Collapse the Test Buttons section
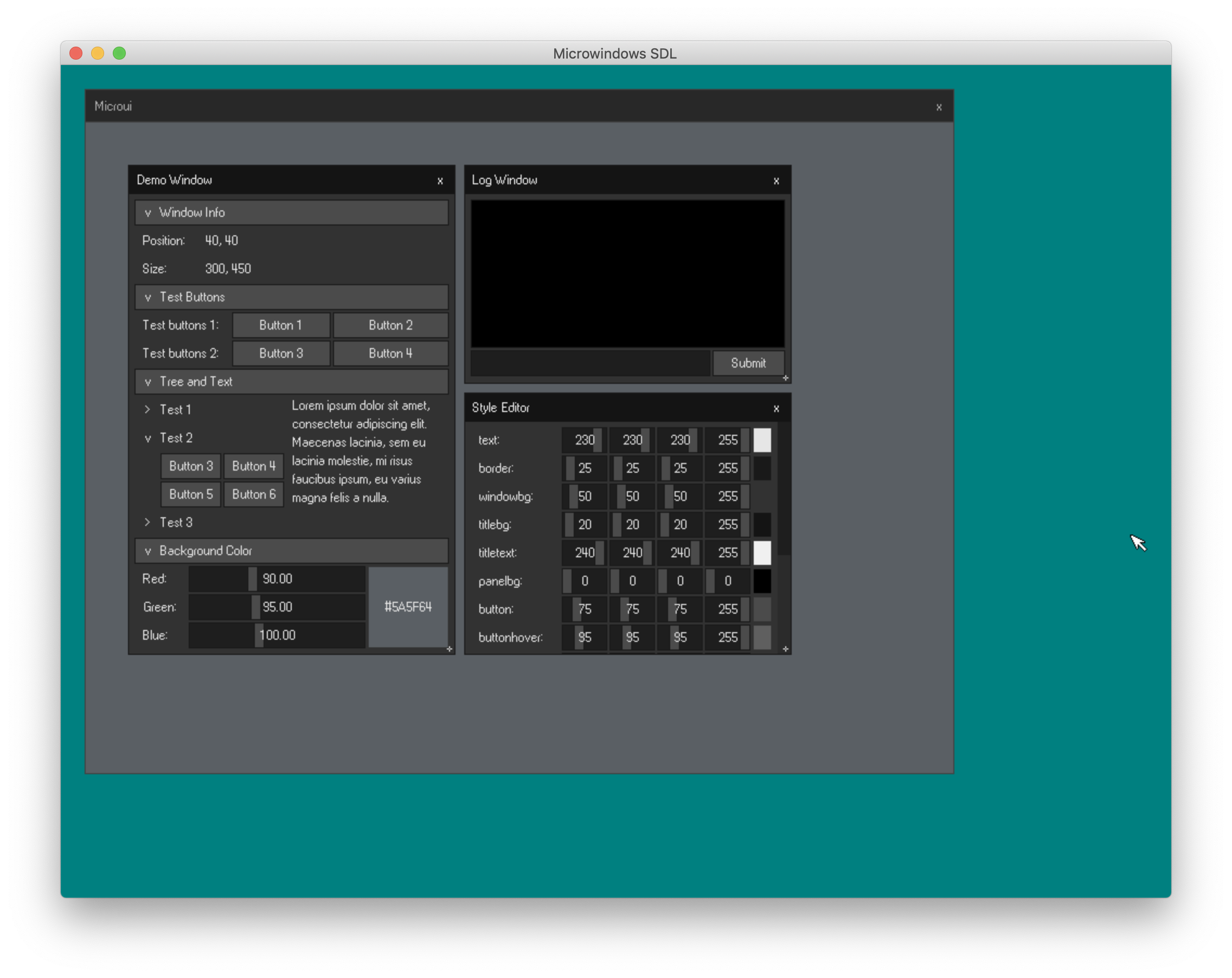The width and height of the screenshot is (1232, 978). pos(291,297)
